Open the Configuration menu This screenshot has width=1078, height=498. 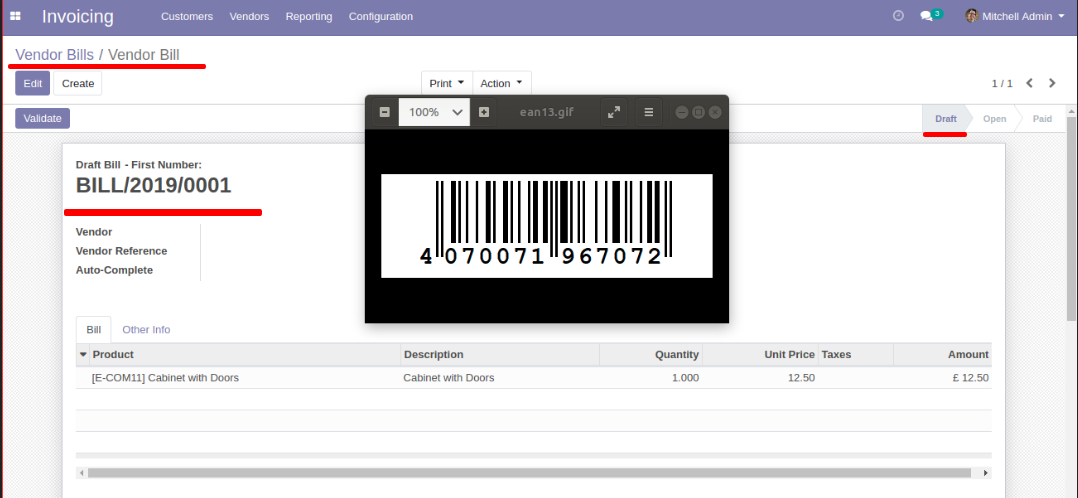click(381, 16)
